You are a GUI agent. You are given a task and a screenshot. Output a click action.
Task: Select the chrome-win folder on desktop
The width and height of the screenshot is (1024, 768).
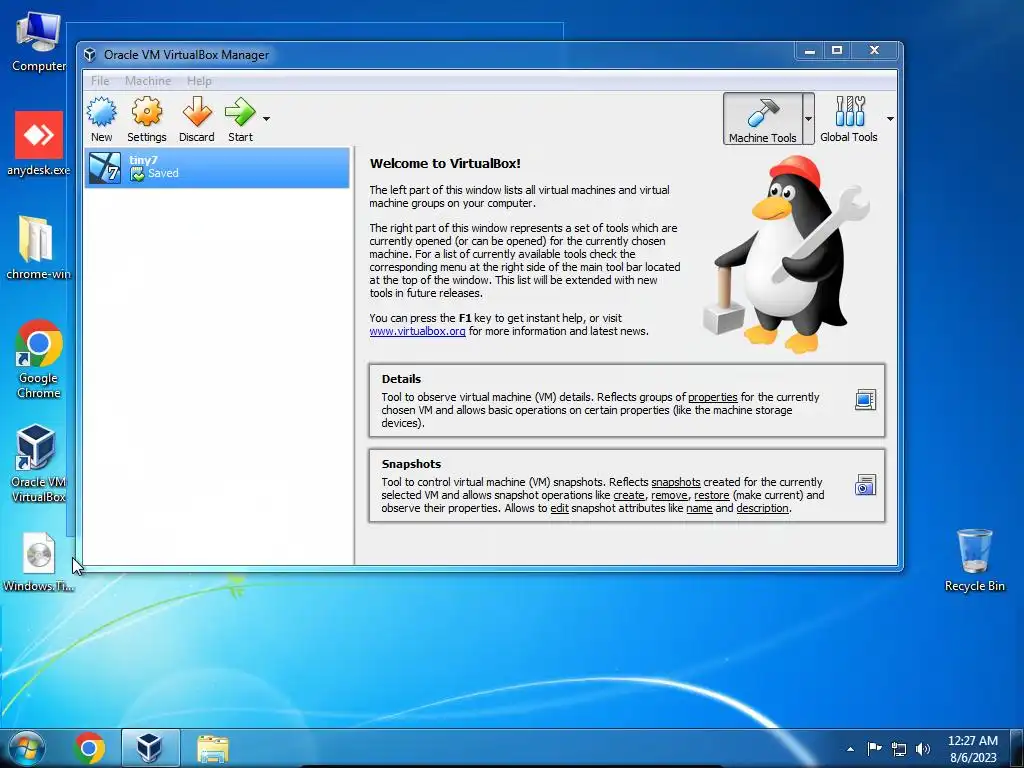coord(39,248)
